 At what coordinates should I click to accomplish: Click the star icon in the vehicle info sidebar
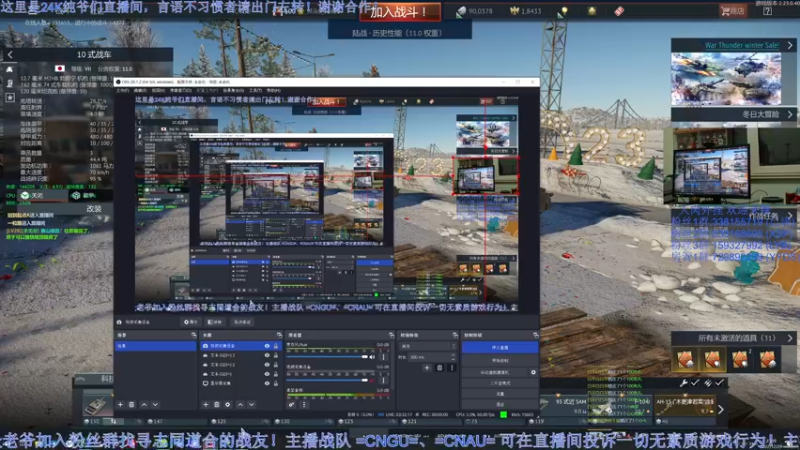pos(10,97)
